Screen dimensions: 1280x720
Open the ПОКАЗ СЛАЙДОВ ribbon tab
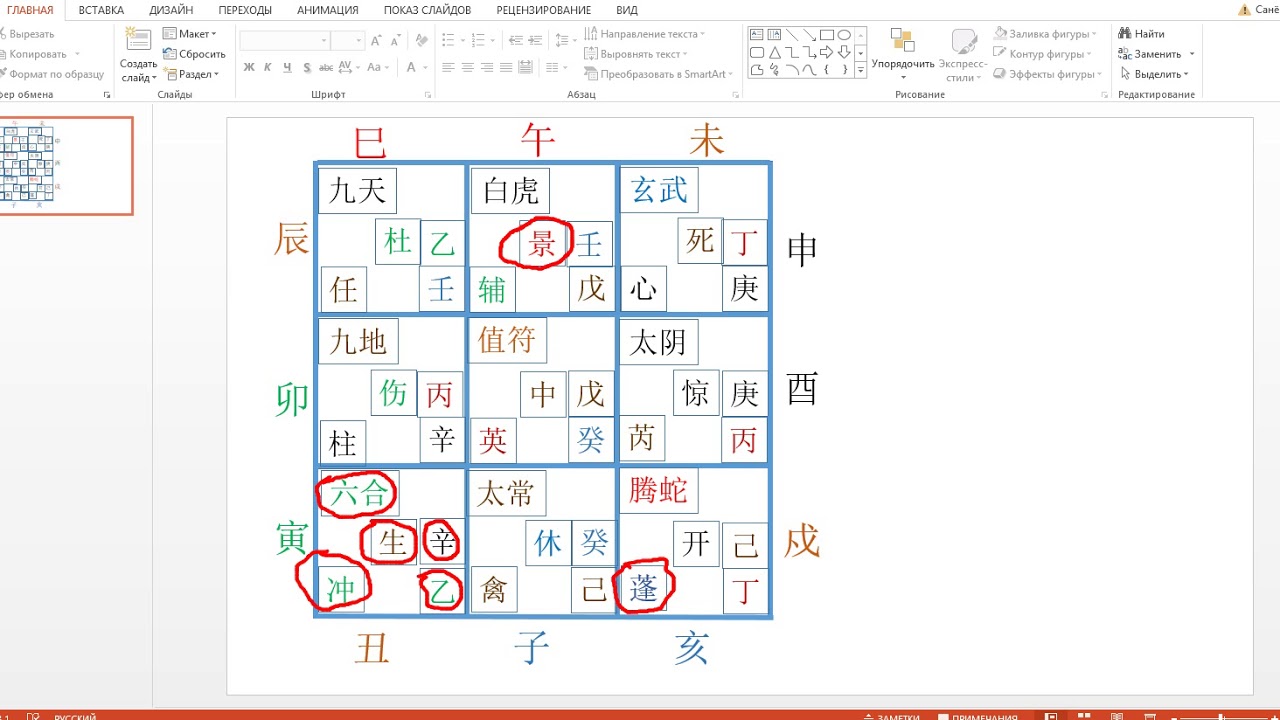427,10
